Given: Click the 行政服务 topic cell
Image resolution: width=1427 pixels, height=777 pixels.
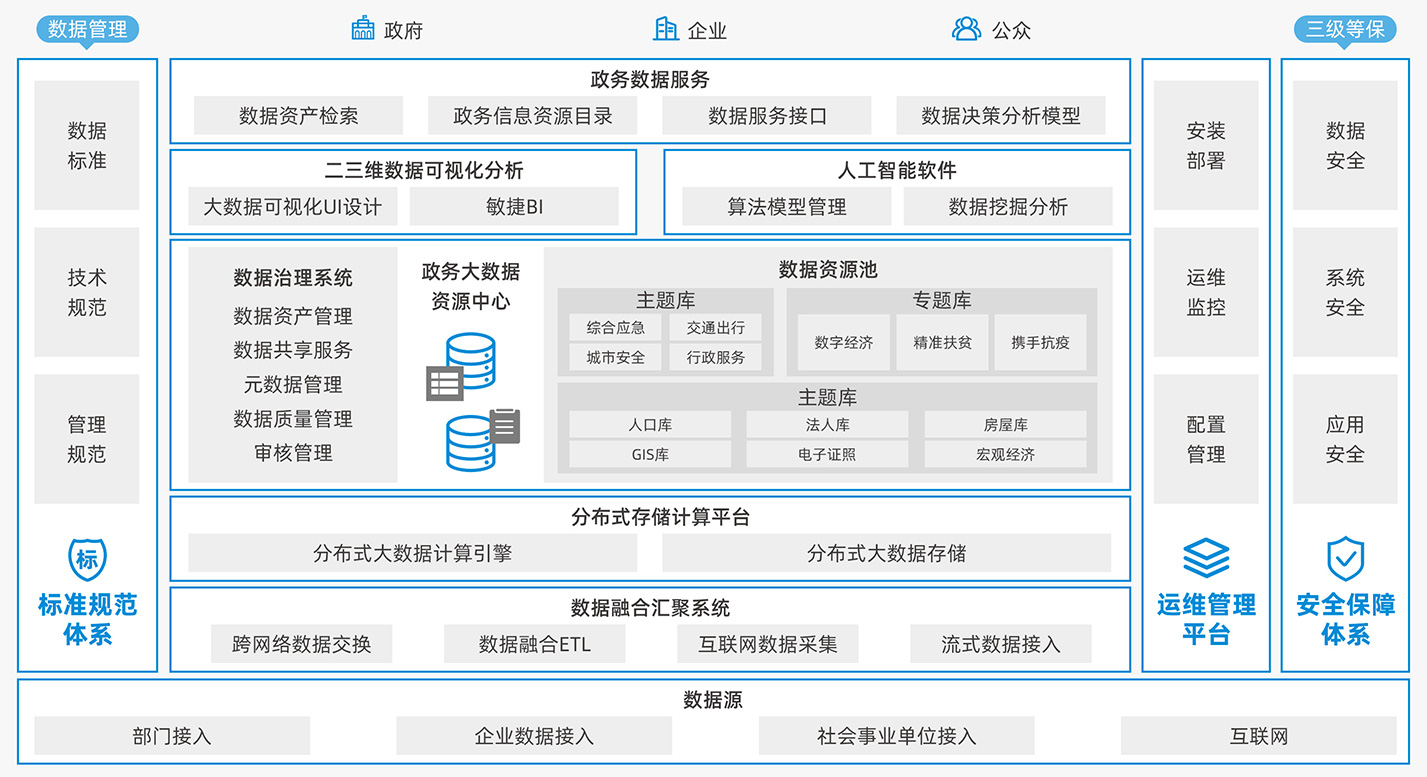Looking at the screenshot, I should click(716, 357).
